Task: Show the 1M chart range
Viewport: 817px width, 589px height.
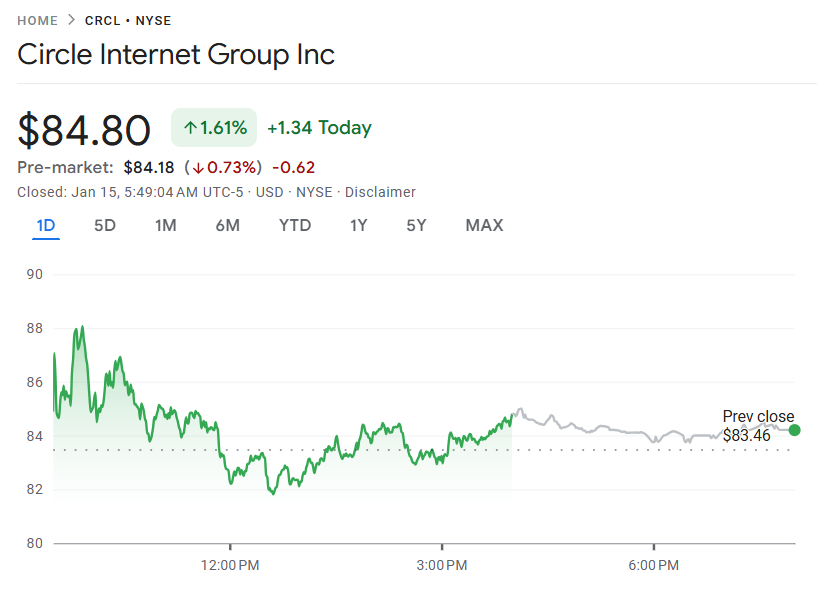Action: pos(165,225)
